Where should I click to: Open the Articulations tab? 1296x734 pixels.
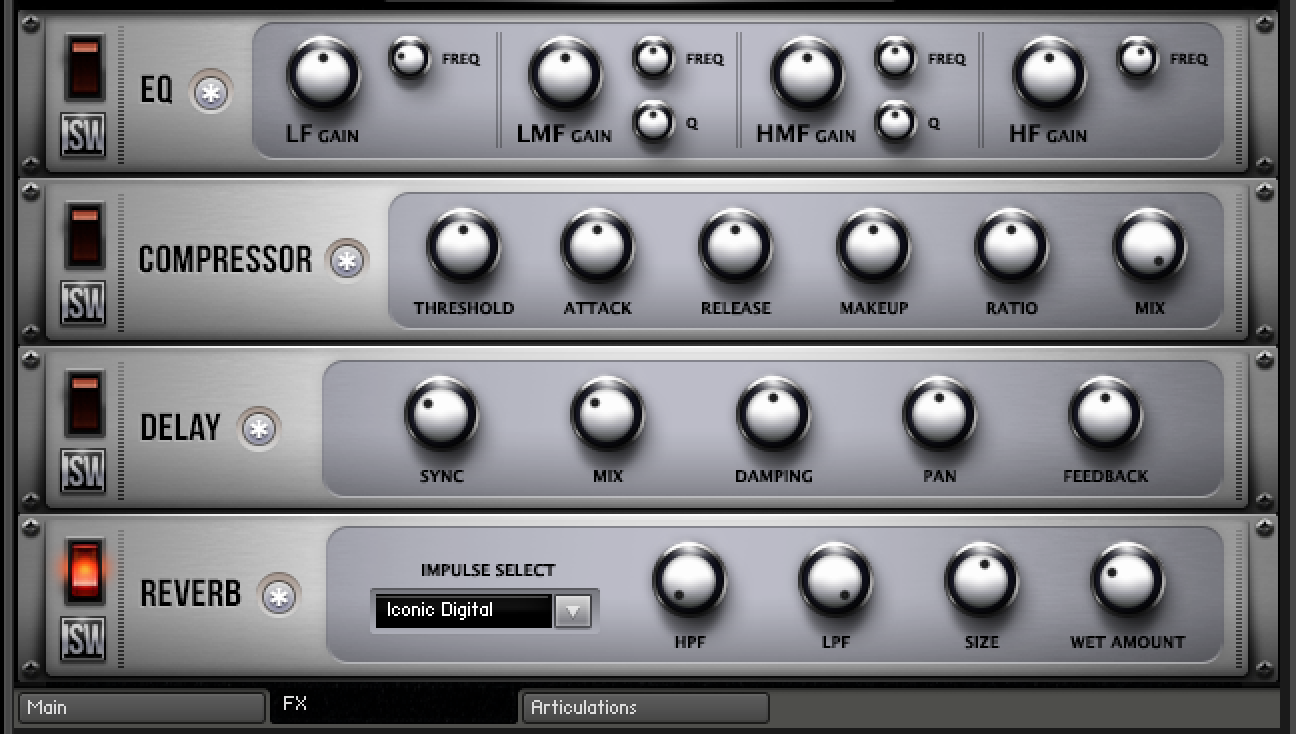(643, 708)
